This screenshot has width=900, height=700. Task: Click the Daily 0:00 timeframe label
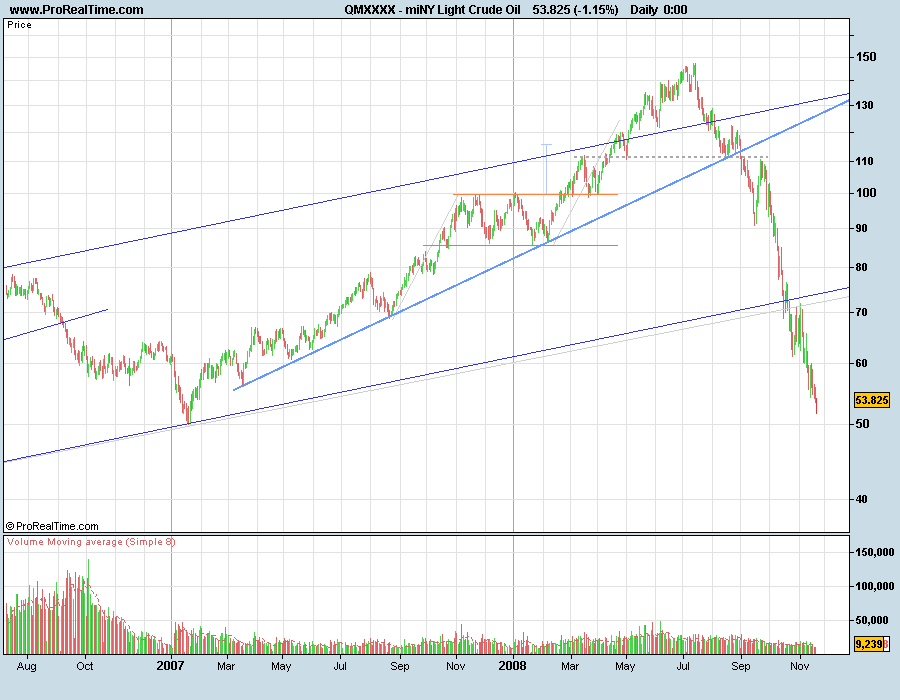[x=658, y=10]
